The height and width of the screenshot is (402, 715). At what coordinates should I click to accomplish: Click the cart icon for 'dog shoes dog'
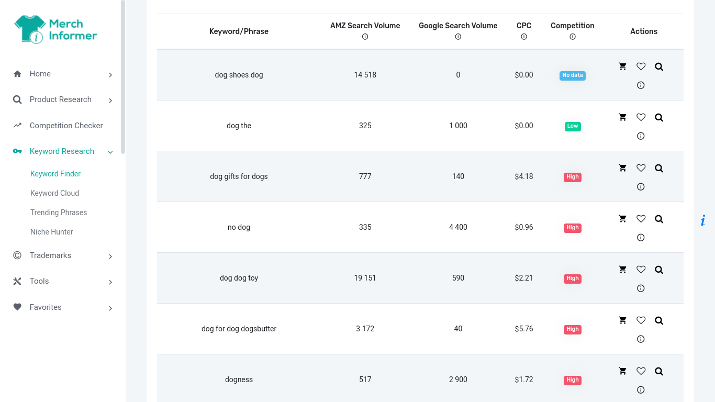622,67
